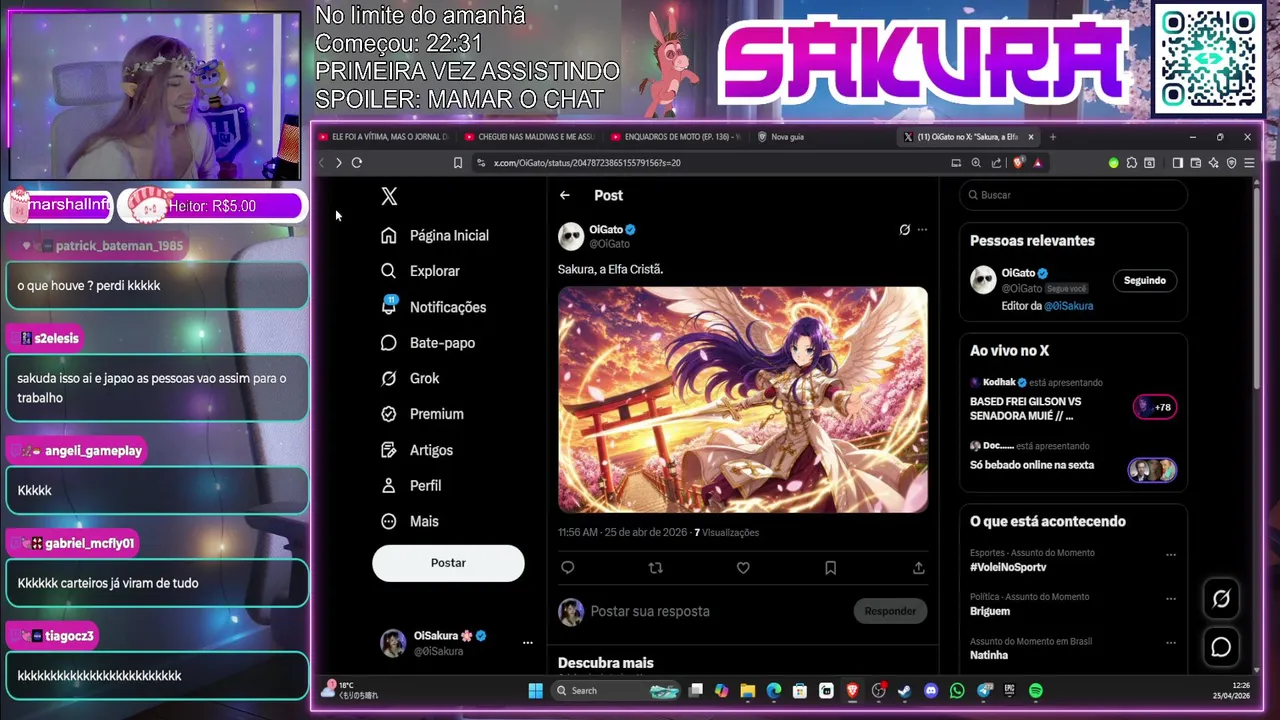Screen dimensions: 1280x720
Task: Click the repost icon under the post
Action: coord(656,568)
